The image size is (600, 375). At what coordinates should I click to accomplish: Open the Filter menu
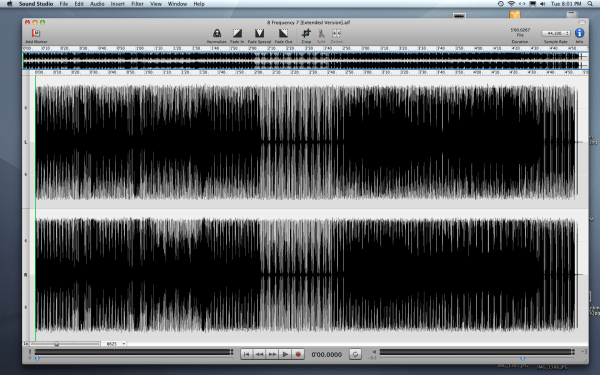coord(137,4)
